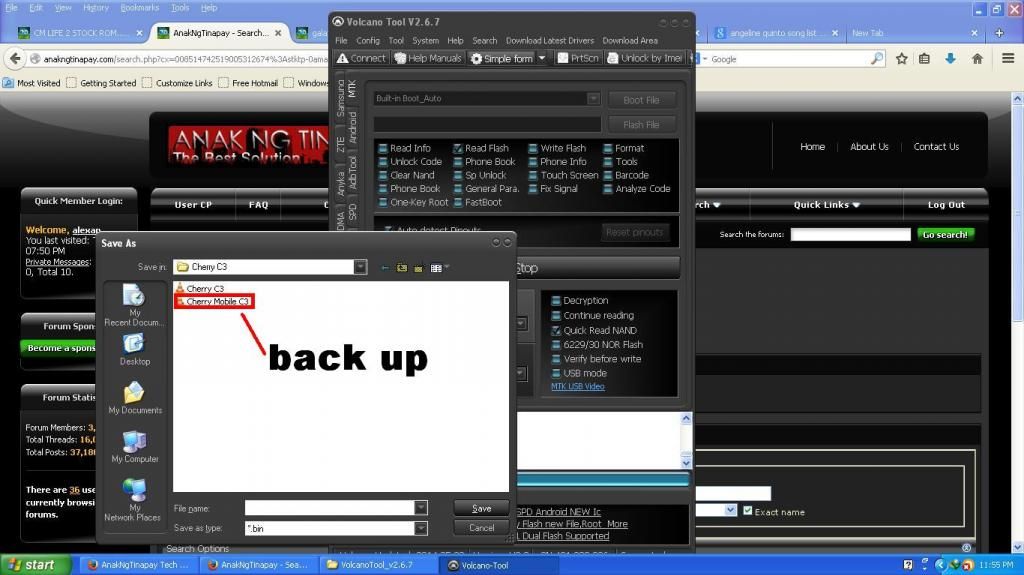1024x575 pixels.
Task: Open the Save as type dropdown
Action: coord(420,528)
